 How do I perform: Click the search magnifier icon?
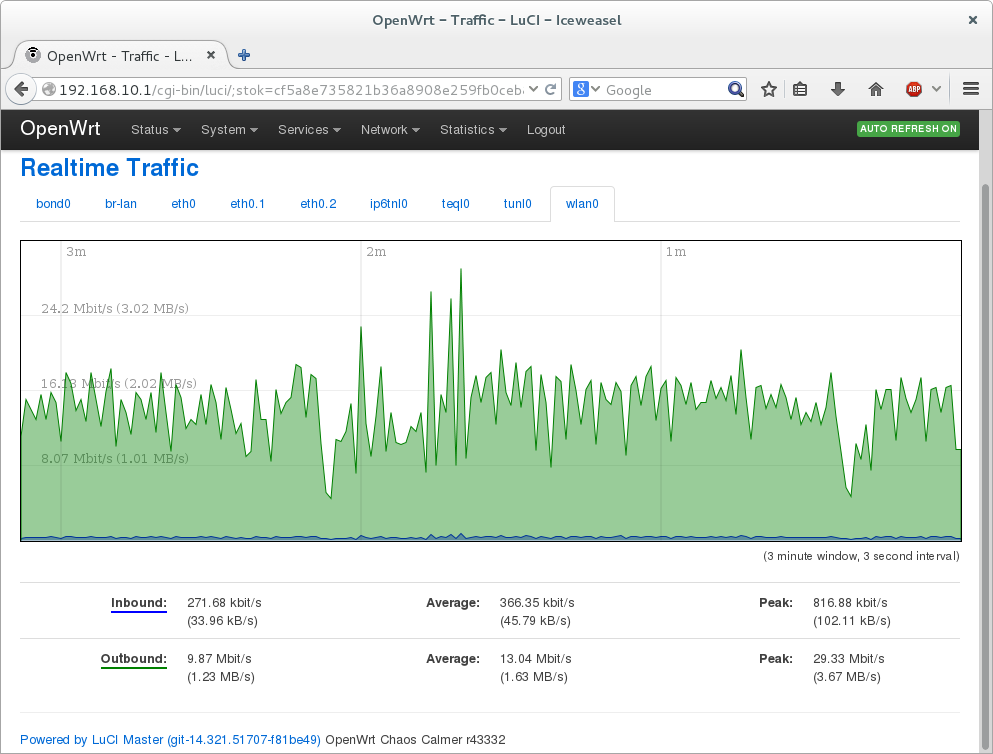click(x=735, y=89)
